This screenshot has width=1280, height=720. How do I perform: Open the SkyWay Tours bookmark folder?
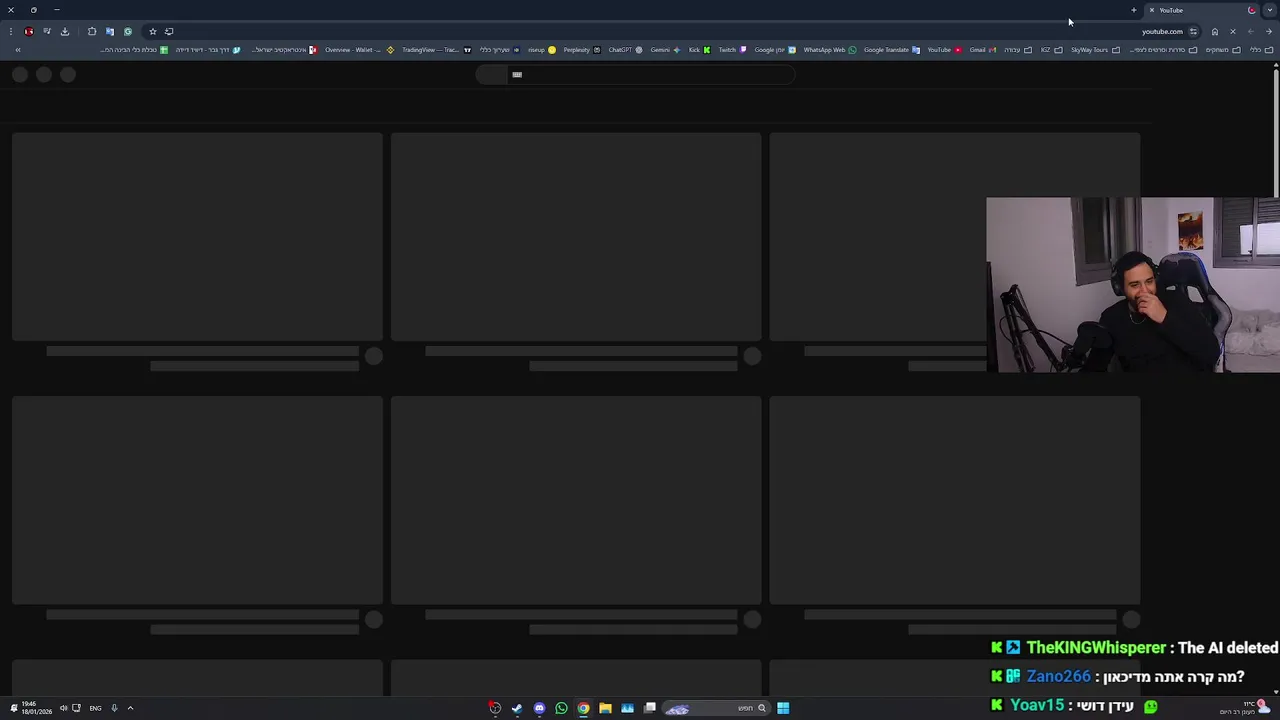pyautogui.click(x=1095, y=50)
